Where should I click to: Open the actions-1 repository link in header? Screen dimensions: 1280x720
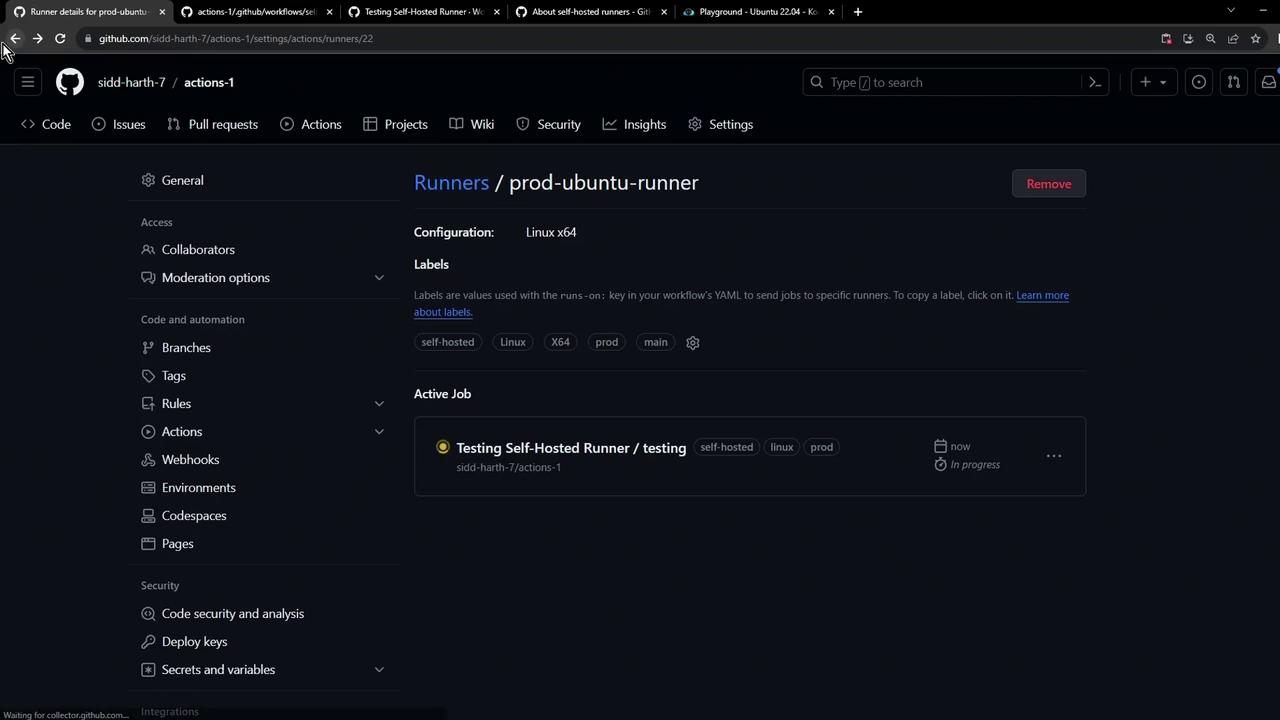point(209,82)
